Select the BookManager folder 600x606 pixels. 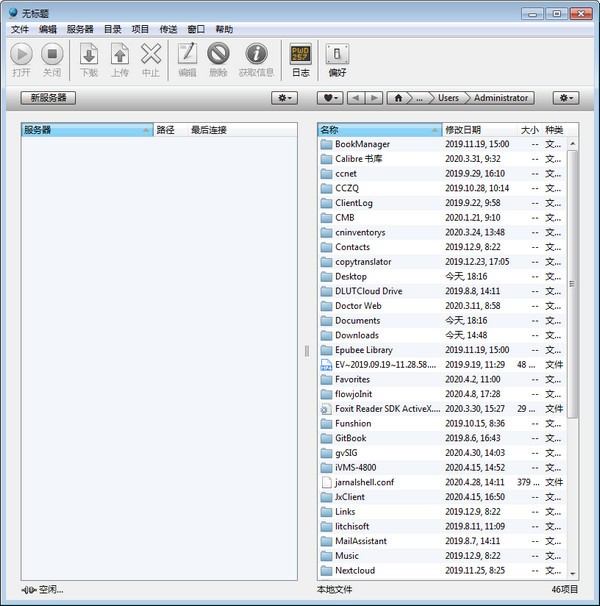pos(441,144)
